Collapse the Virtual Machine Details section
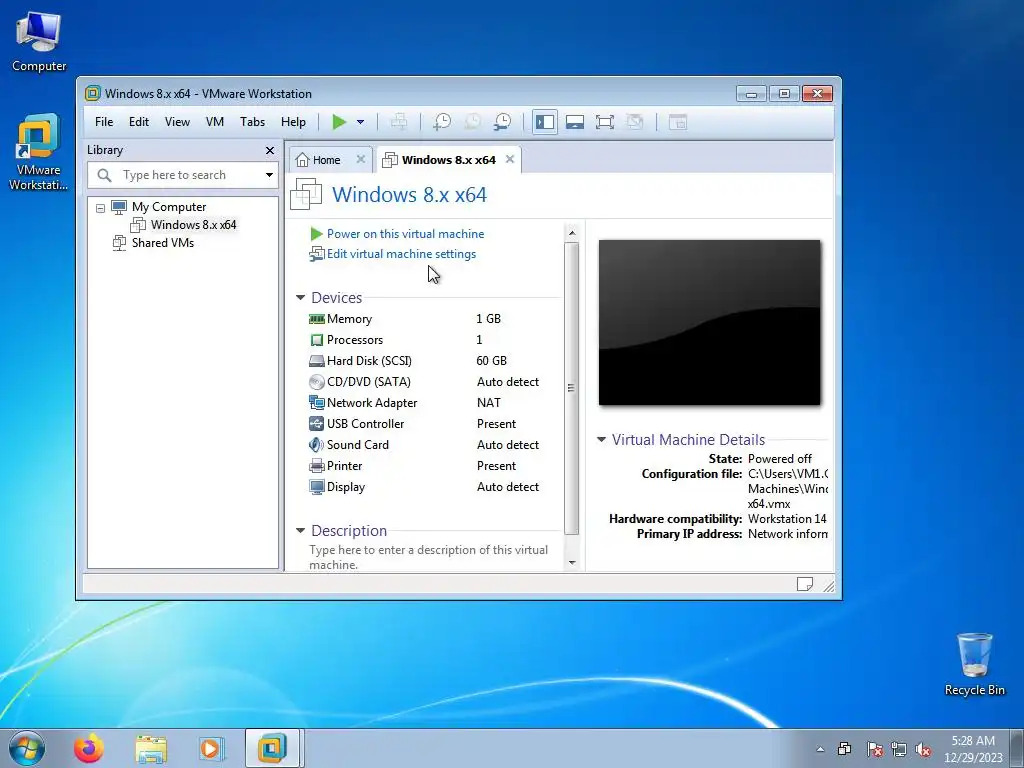 point(601,440)
